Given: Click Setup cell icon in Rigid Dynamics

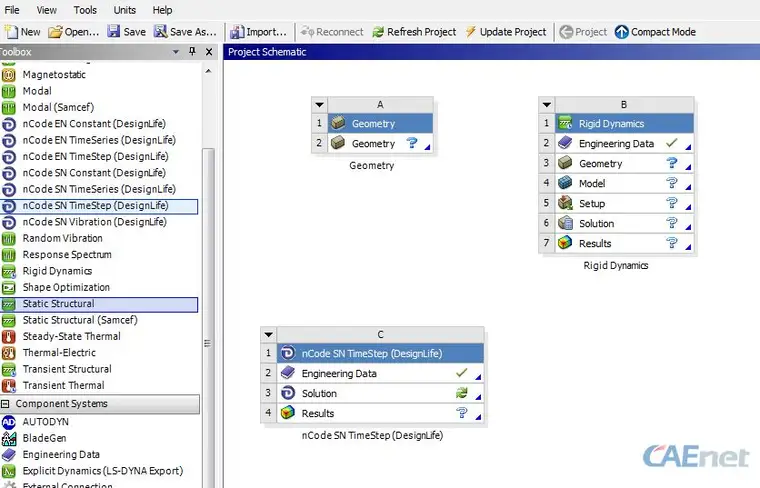Looking at the screenshot, I should [565, 203].
